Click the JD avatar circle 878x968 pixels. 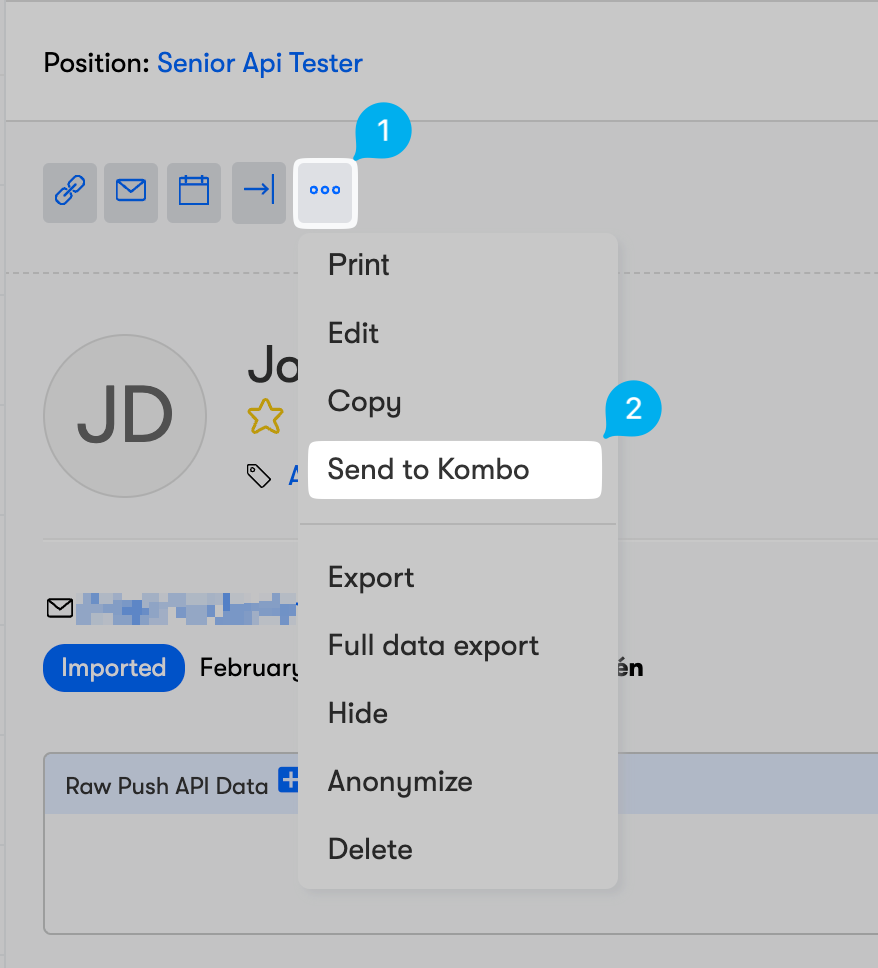coord(125,415)
